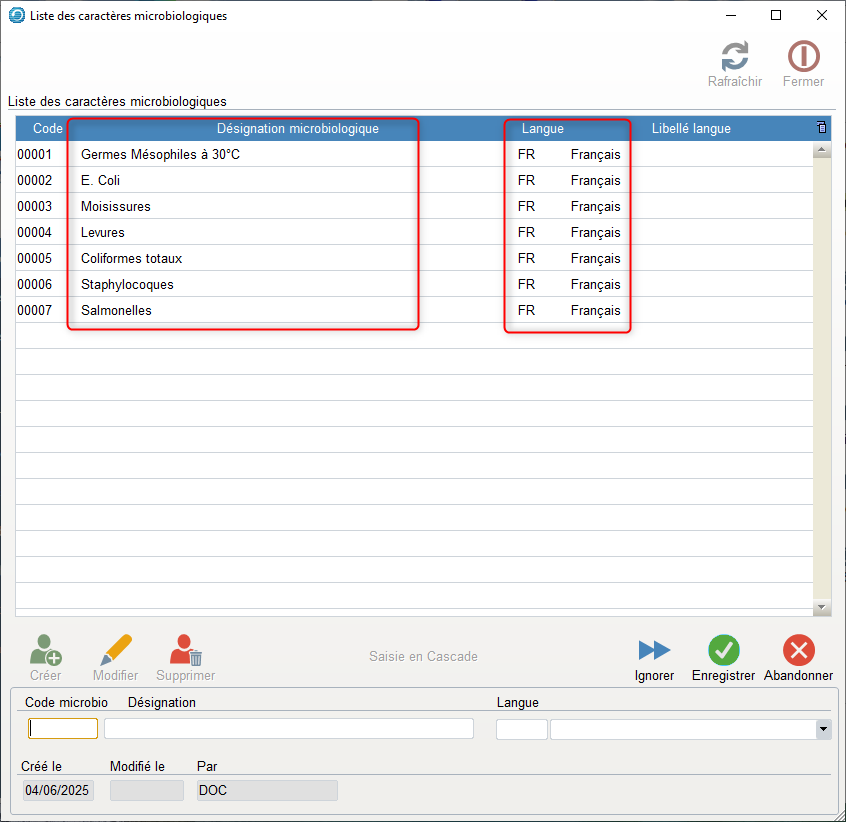Click the Modifier pencil icon
This screenshot has width=846, height=822.
pos(116,651)
